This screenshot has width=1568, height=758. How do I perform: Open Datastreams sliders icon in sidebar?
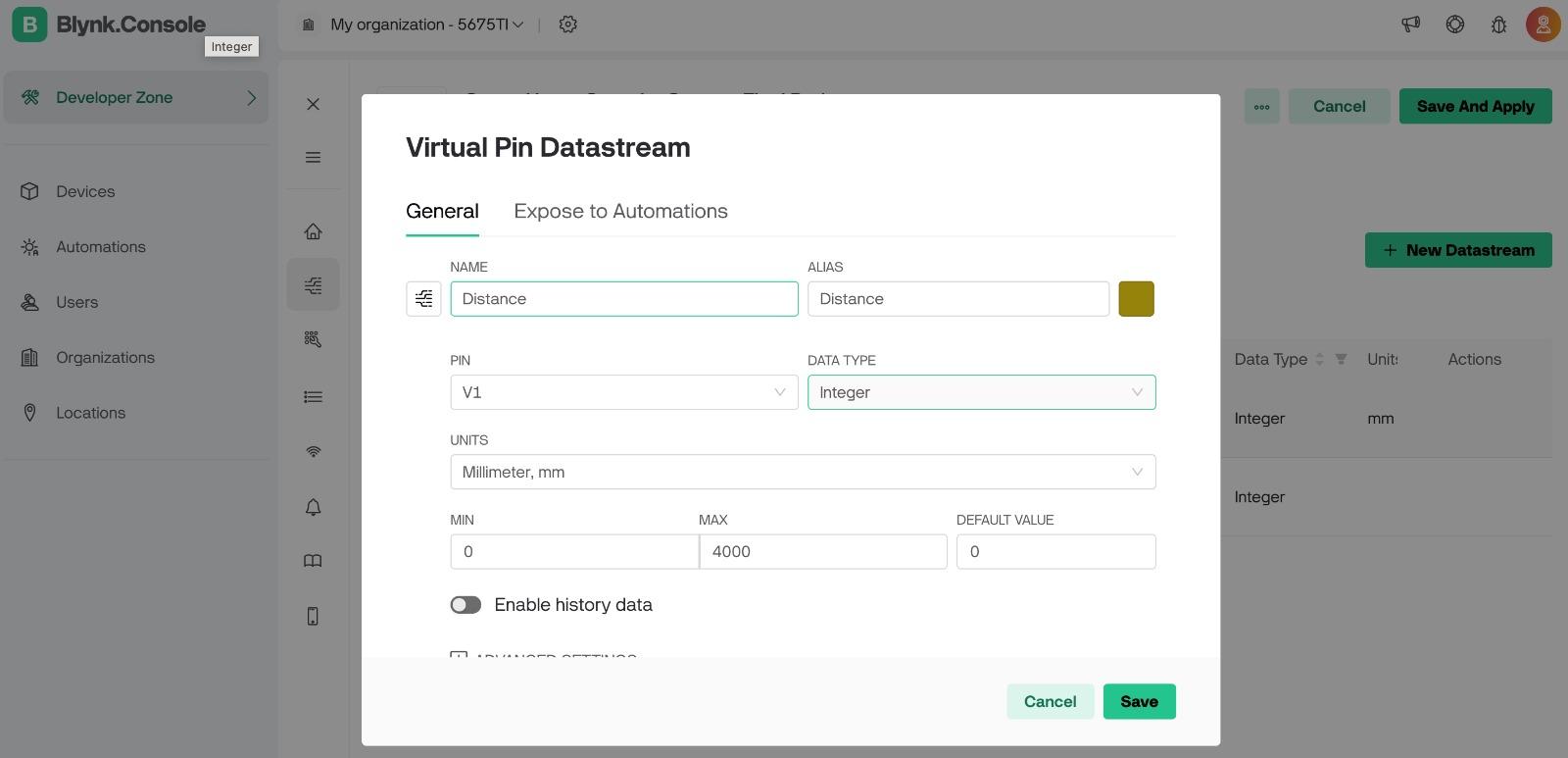(313, 284)
